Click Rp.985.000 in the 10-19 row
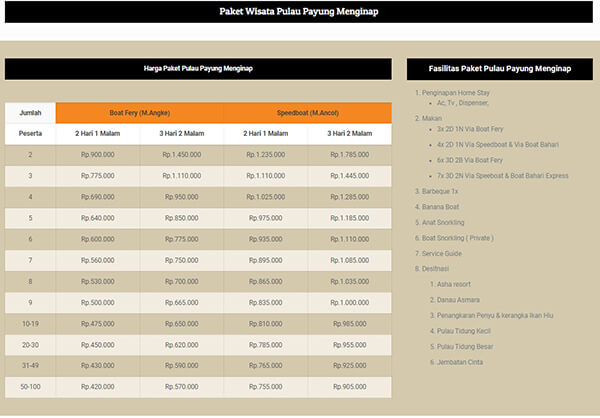This screenshot has width=600, height=418. point(350,324)
